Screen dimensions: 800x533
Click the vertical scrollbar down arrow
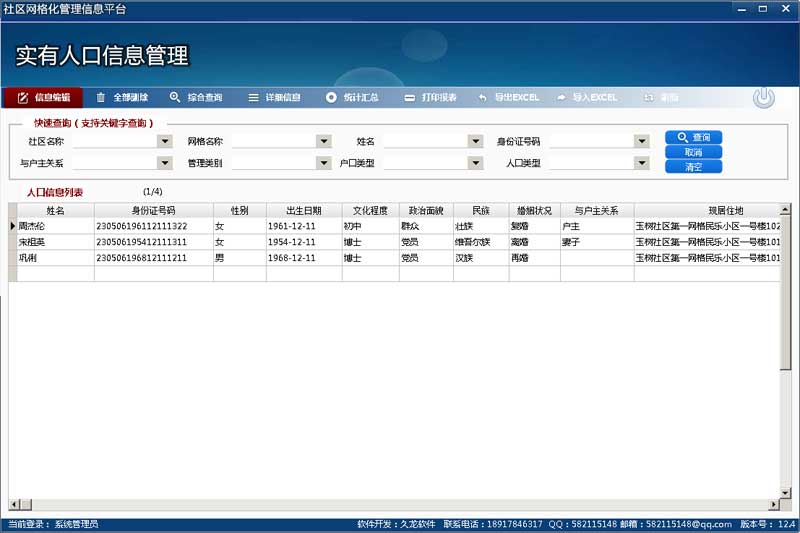click(785, 493)
